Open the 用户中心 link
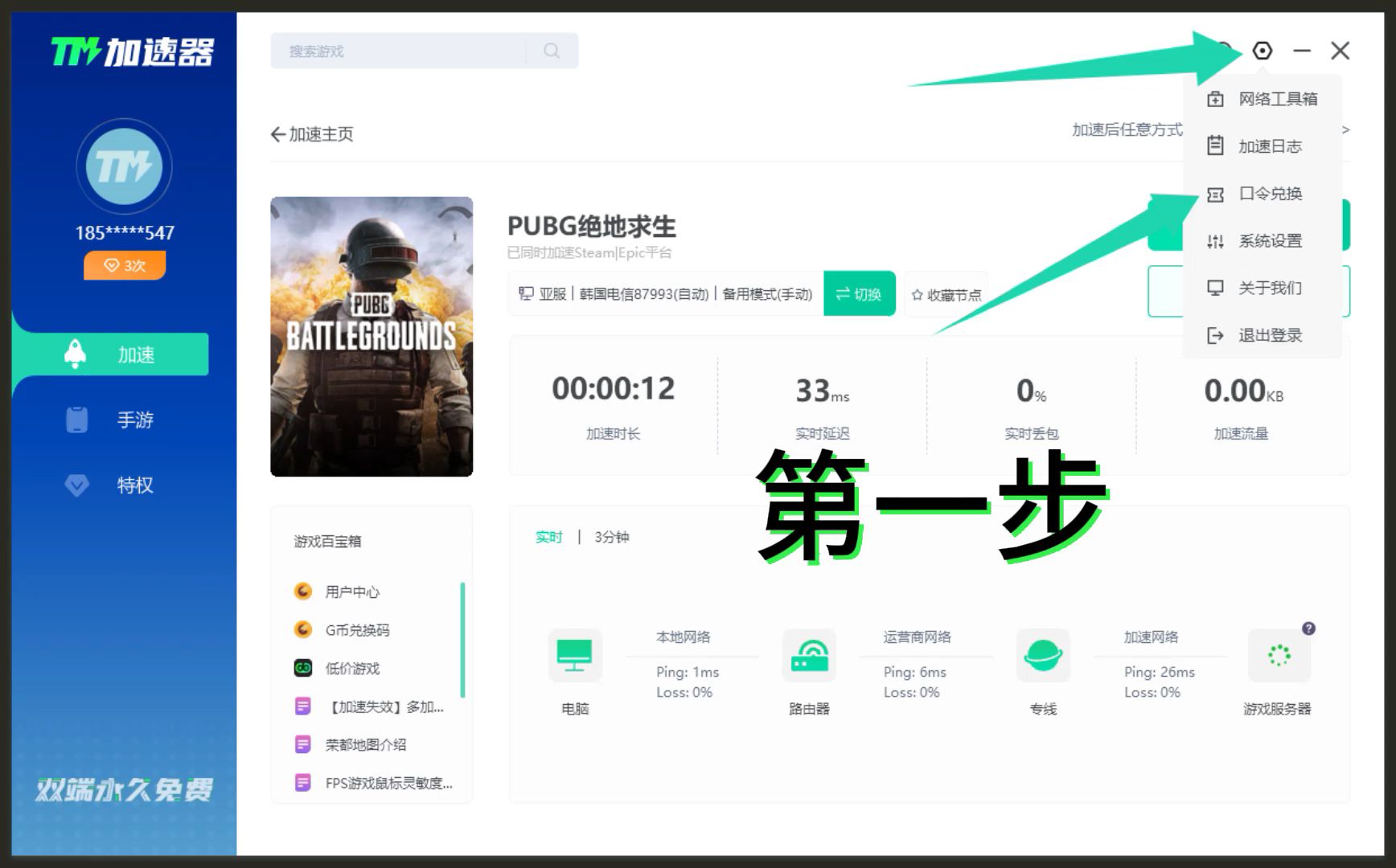Viewport: 1396px width, 868px height. click(352, 592)
